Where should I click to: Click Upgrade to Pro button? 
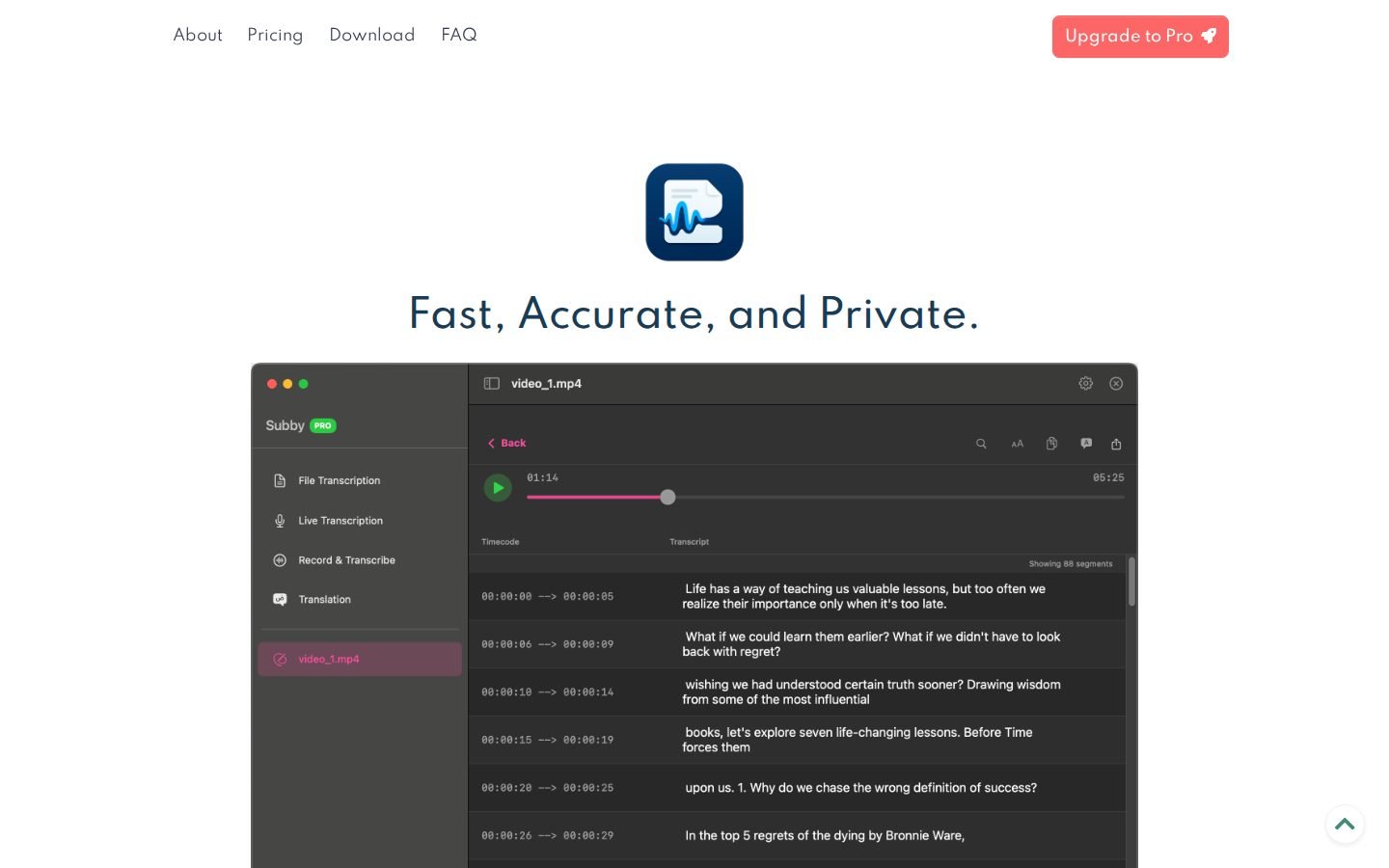(1140, 37)
